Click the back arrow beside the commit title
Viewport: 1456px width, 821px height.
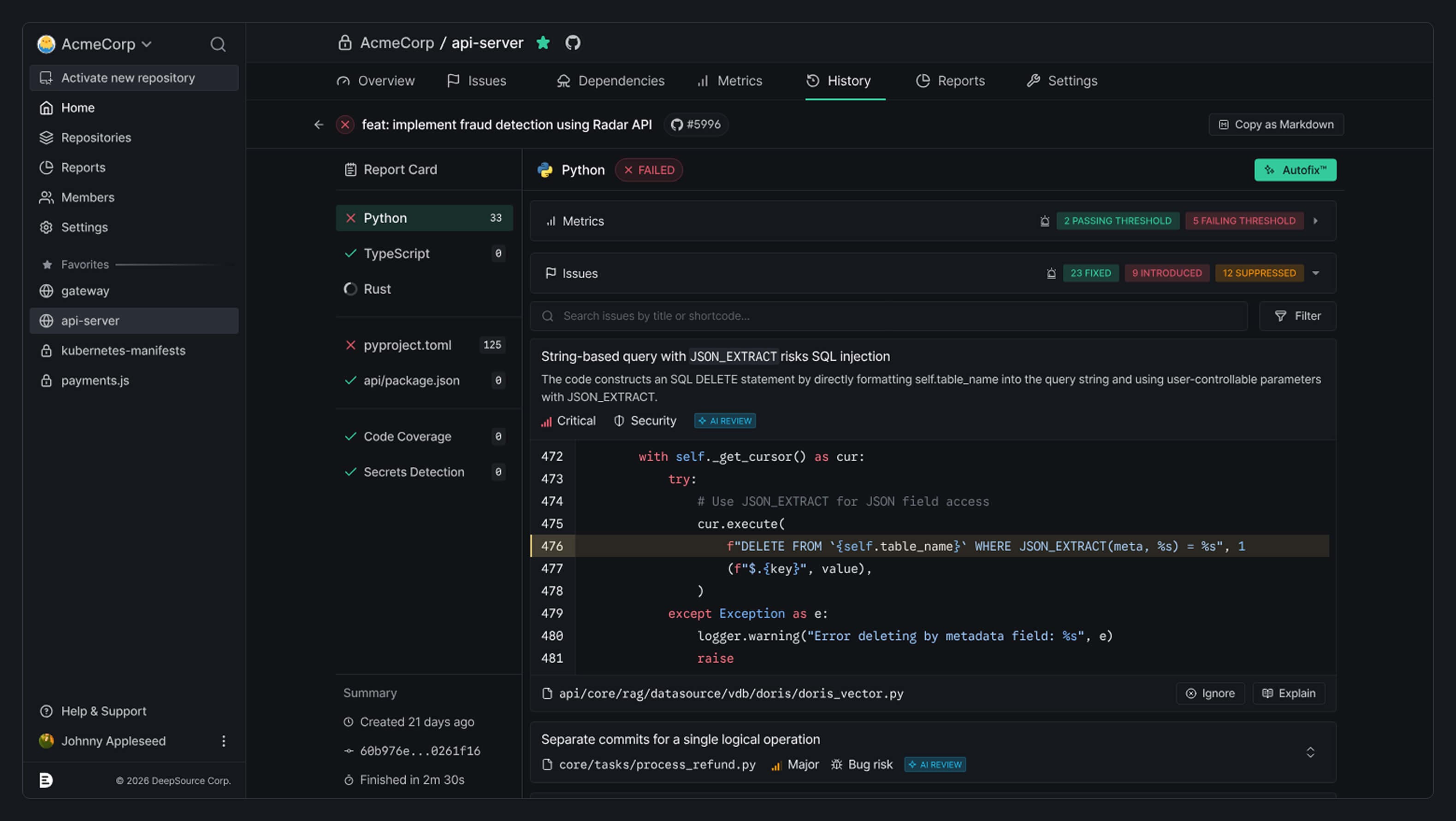(x=319, y=125)
